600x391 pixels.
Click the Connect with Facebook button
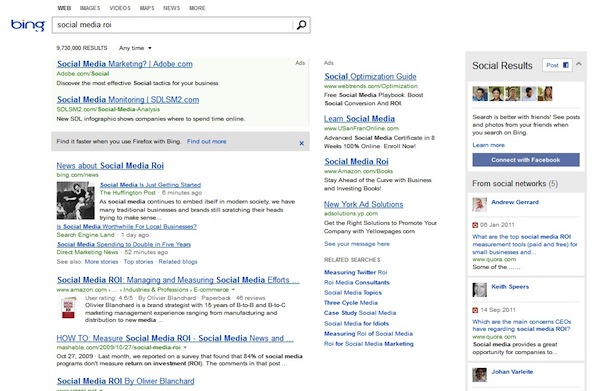click(x=526, y=160)
